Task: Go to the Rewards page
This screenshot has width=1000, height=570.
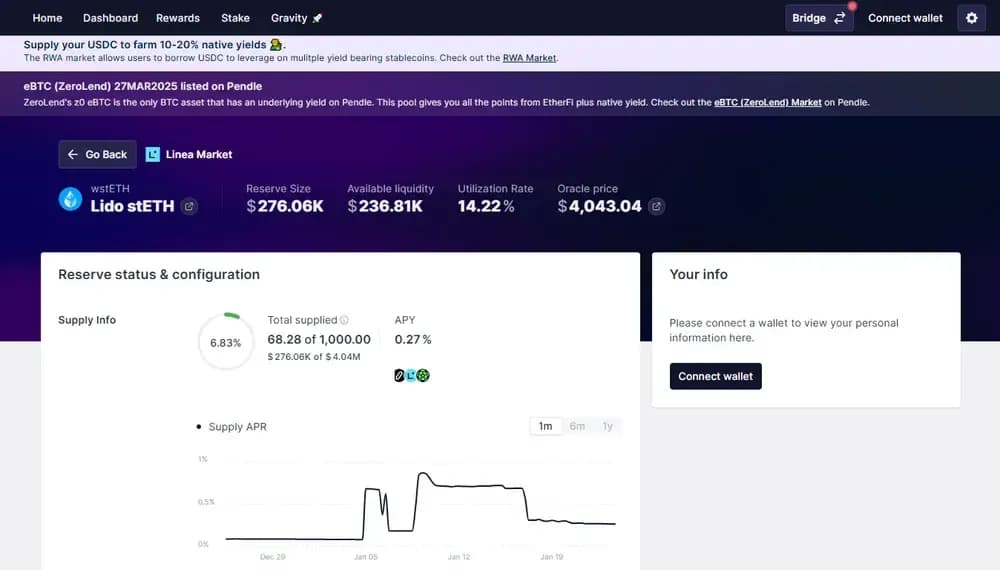Action: point(178,18)
